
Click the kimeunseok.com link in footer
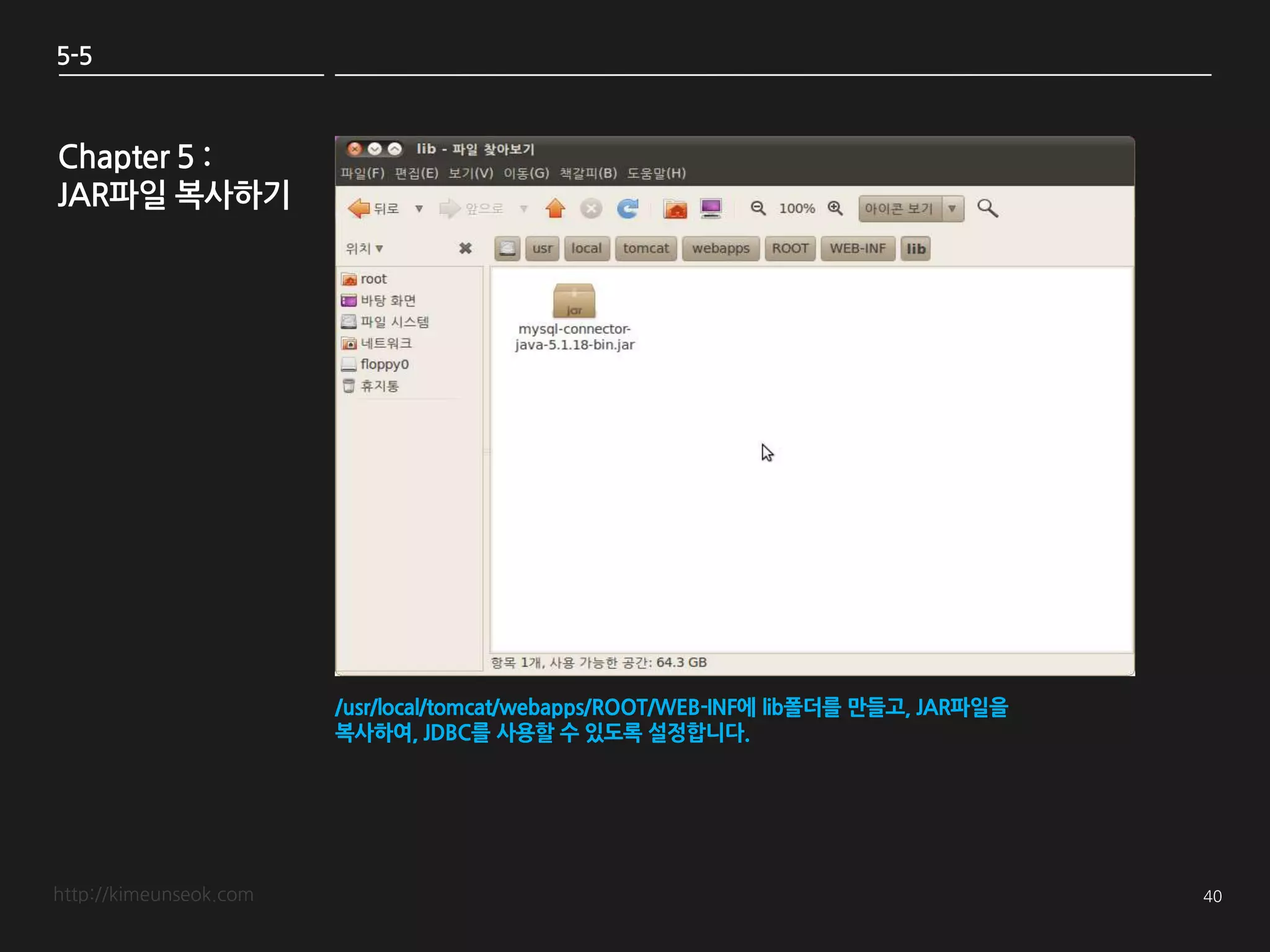tap(153, 894)
